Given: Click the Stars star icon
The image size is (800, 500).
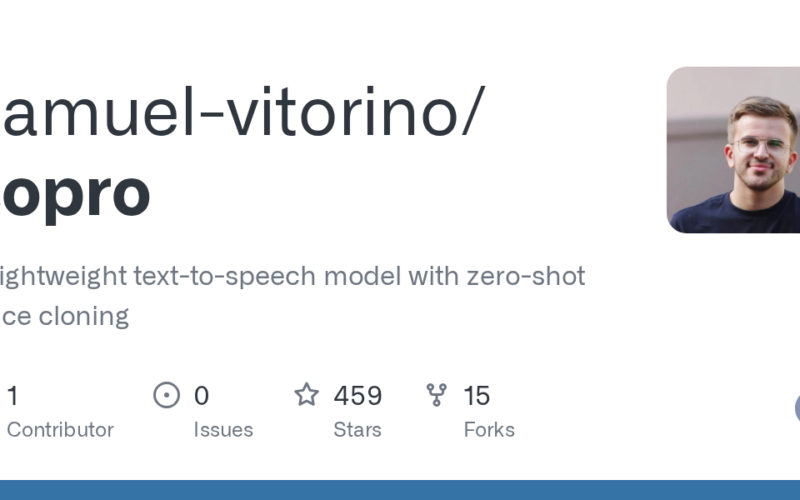Looking at the screenshot, I should [x=306, y=395].
